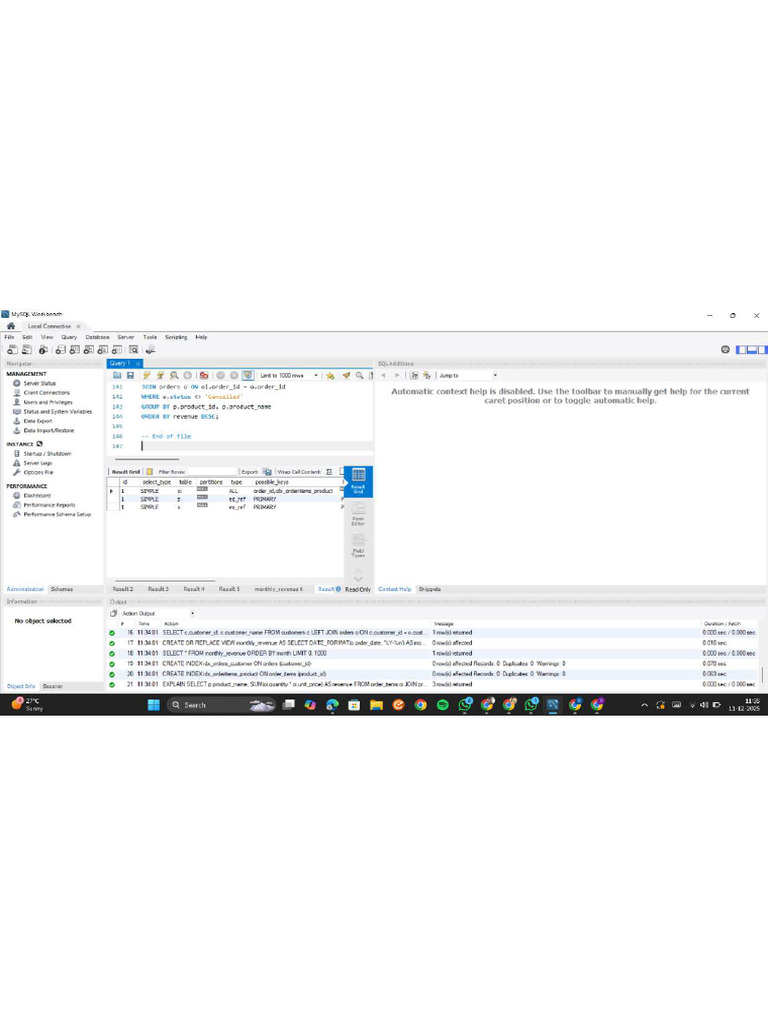Toggle invisible characters icon in editor toolbar
This screenshot has height=1024, width=768.
tap(371, 376)
